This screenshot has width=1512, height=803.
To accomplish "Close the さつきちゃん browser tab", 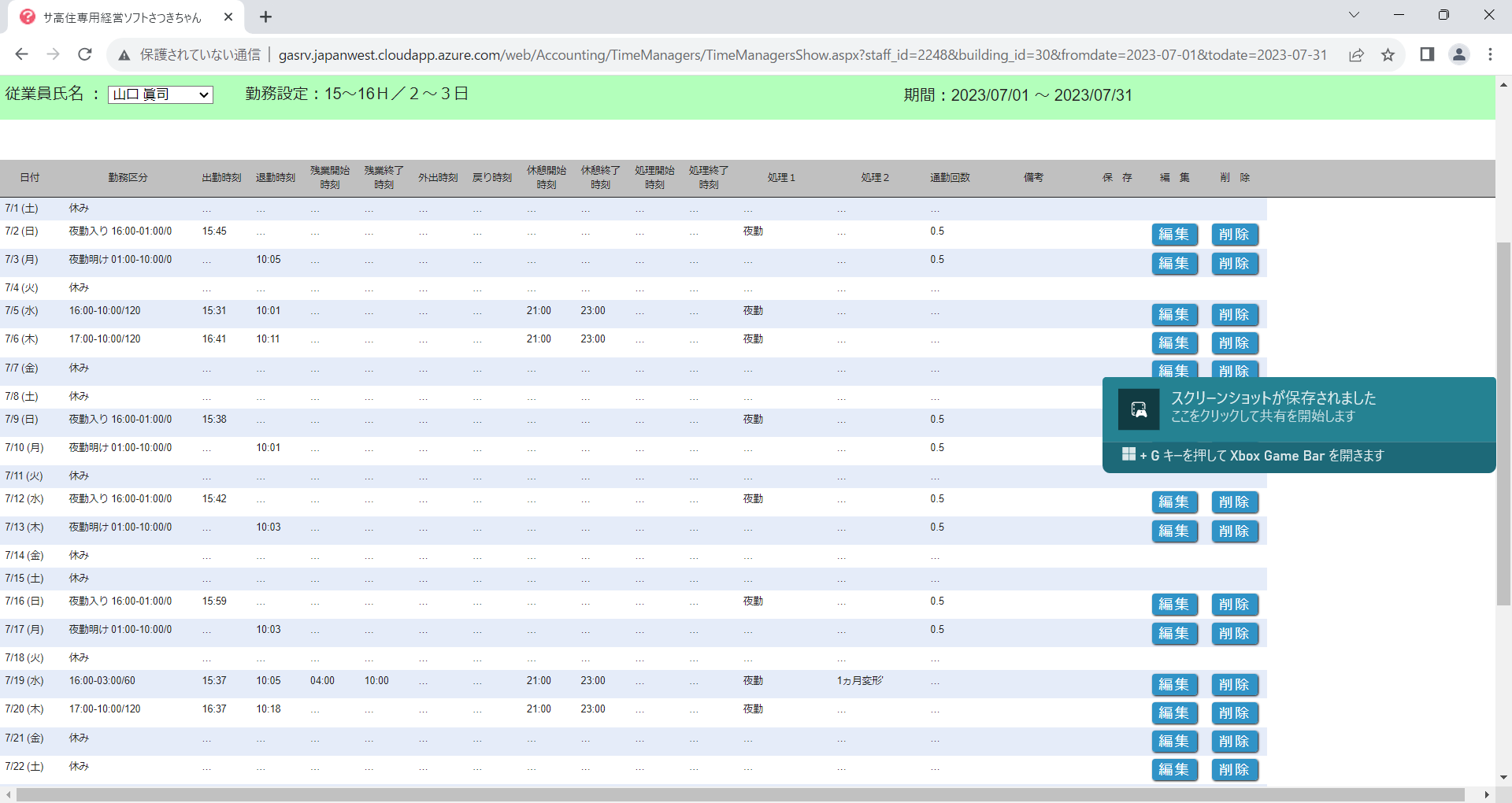I will [x=228, y=17].
